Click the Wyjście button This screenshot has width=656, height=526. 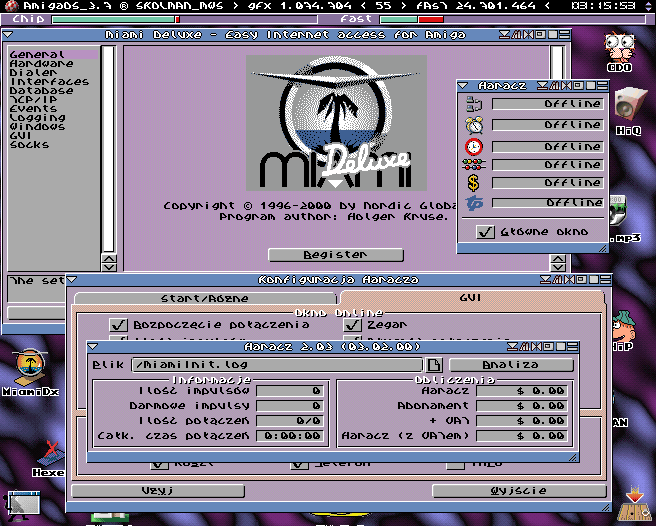coord(519,491)
